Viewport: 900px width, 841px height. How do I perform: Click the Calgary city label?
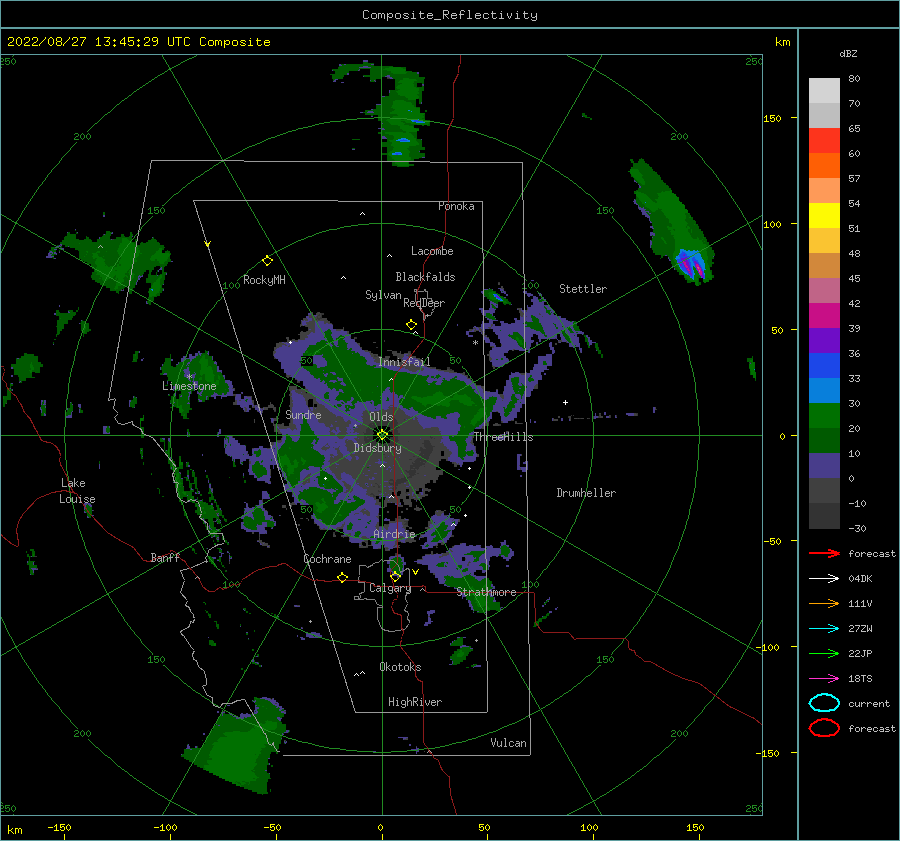click(x=390, y=588)
